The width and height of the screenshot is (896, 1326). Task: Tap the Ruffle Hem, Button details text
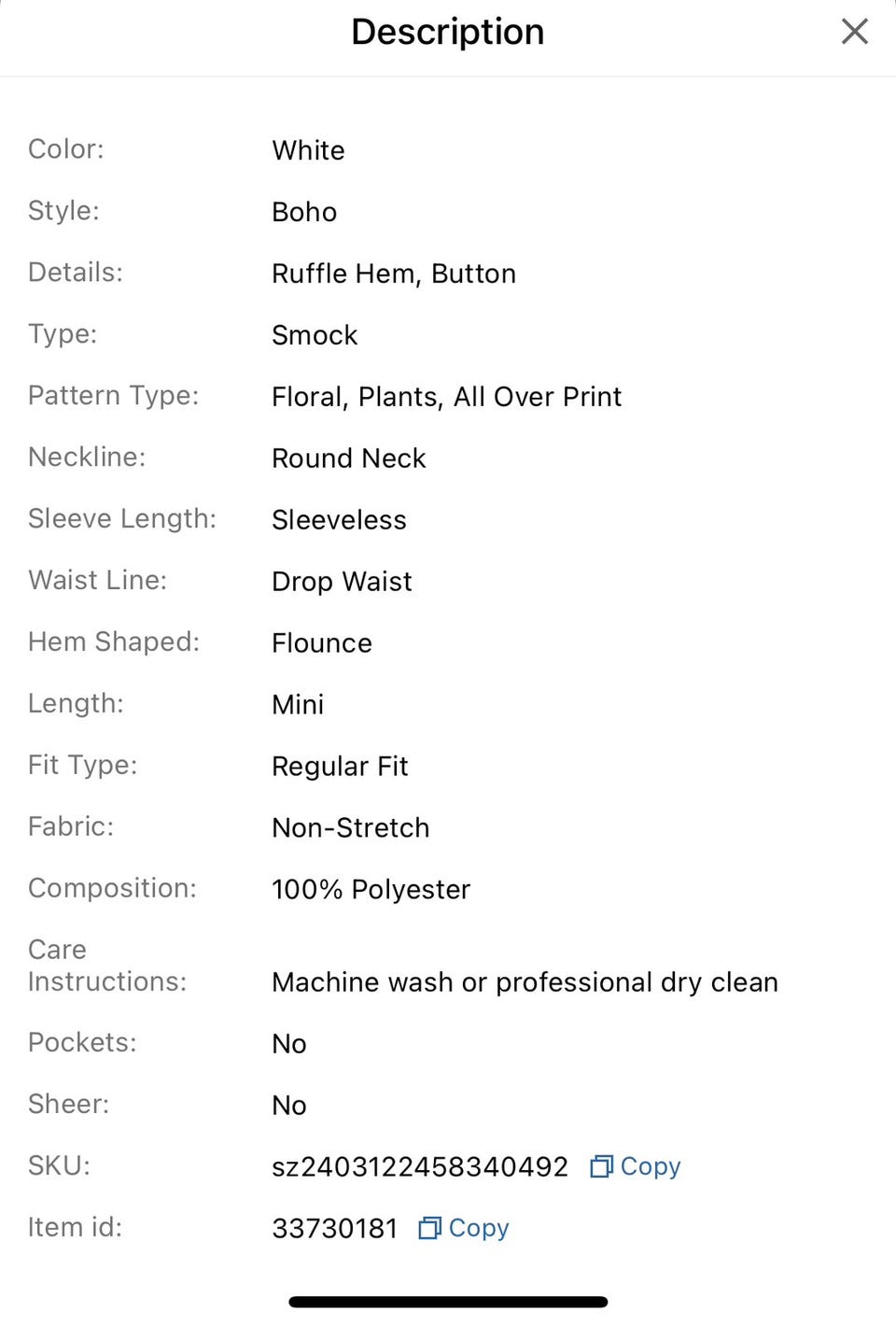click(393, 274)
